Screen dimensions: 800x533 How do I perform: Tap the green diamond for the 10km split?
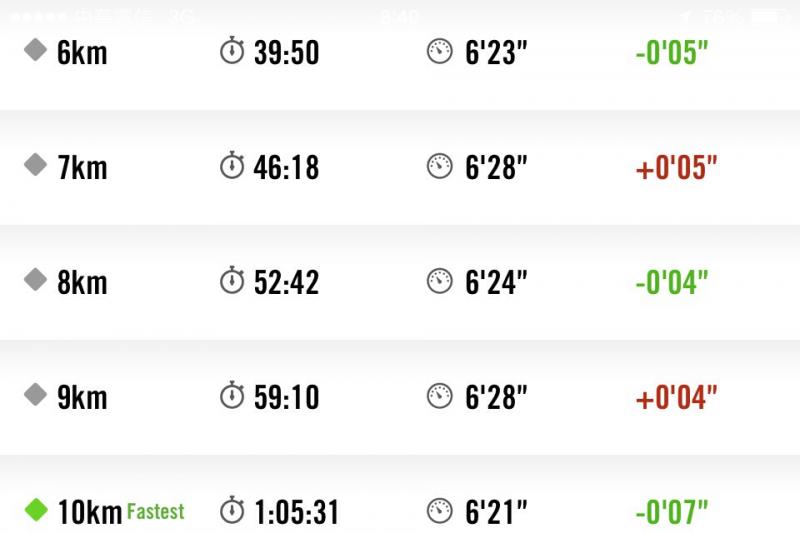click(36, 510)
